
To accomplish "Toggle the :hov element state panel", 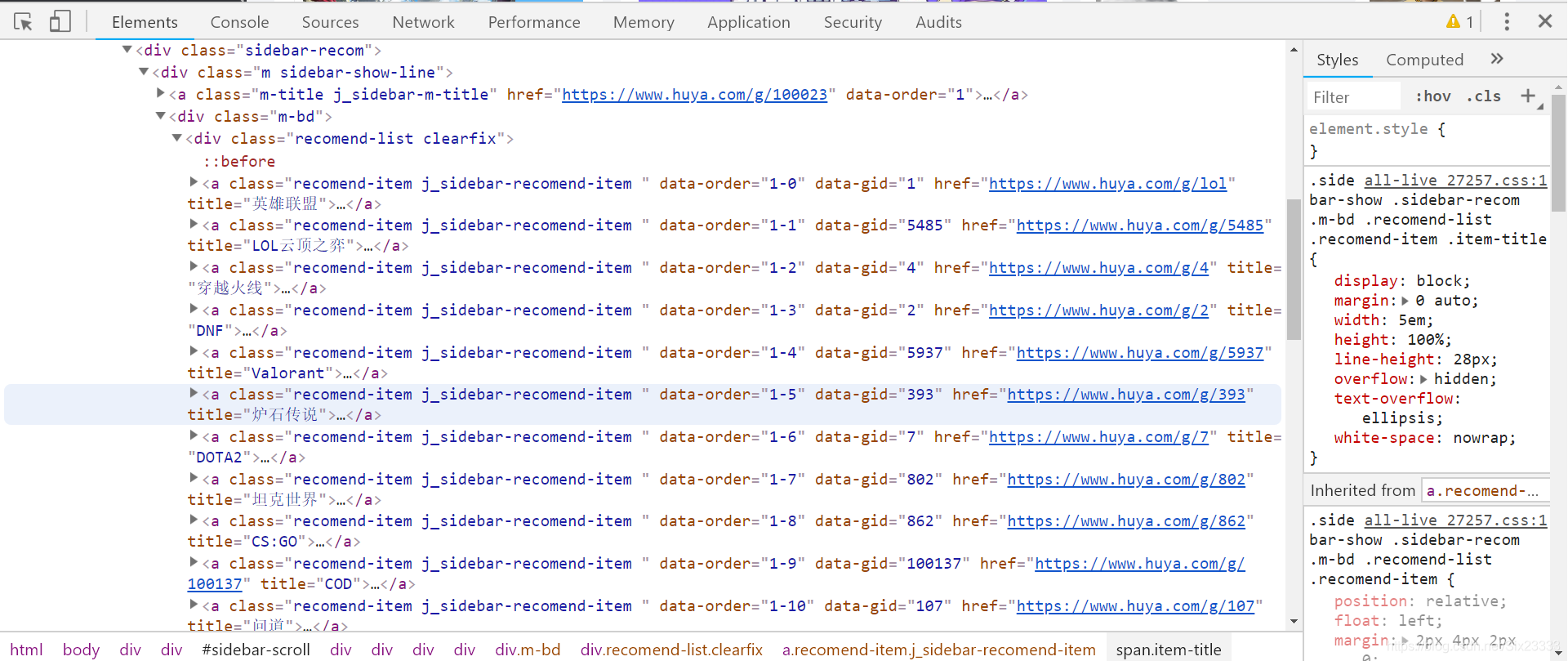I will 1433,96.
